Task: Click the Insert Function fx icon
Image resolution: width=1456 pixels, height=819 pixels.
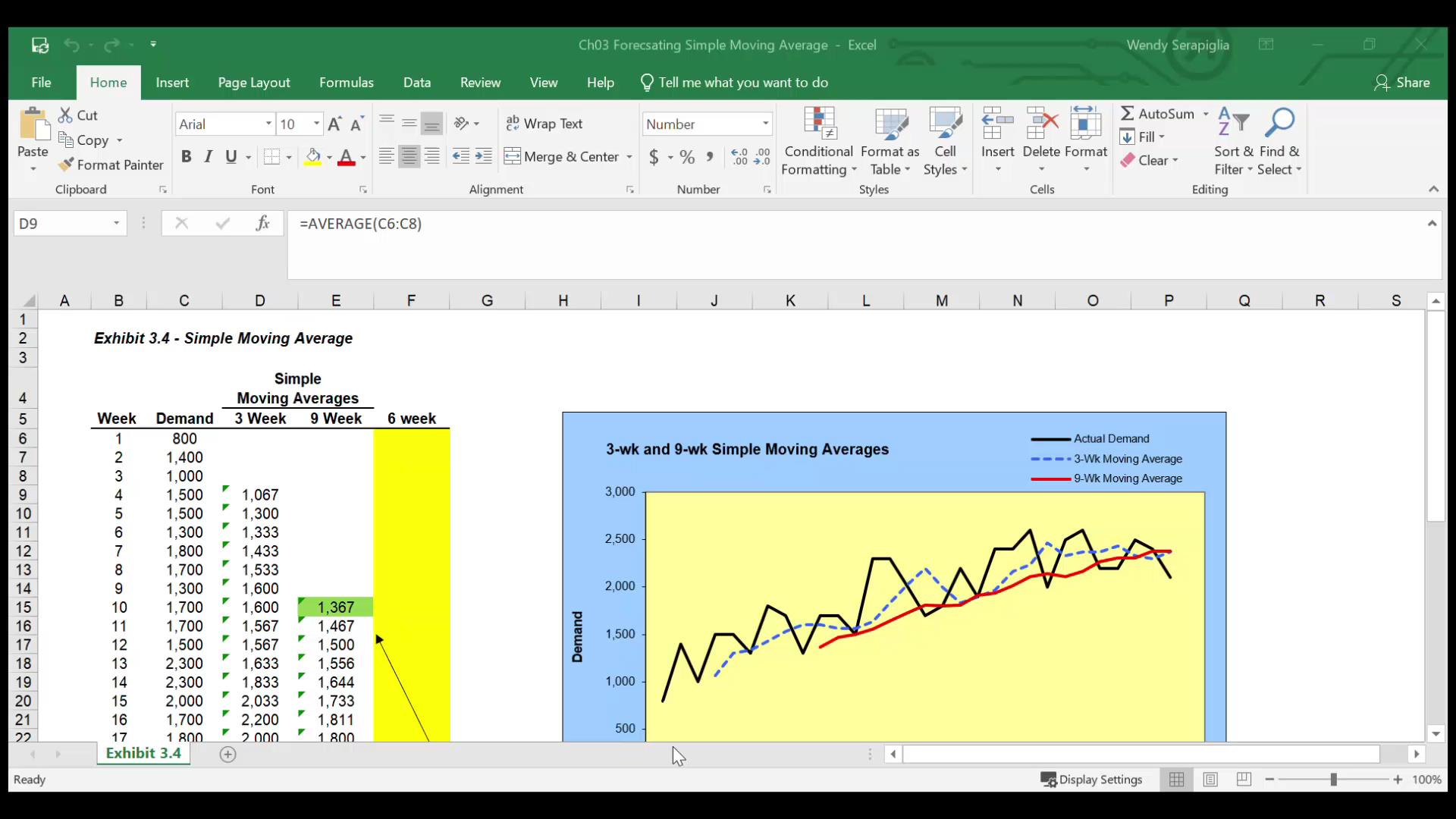Action: click(x=262, y=223)
